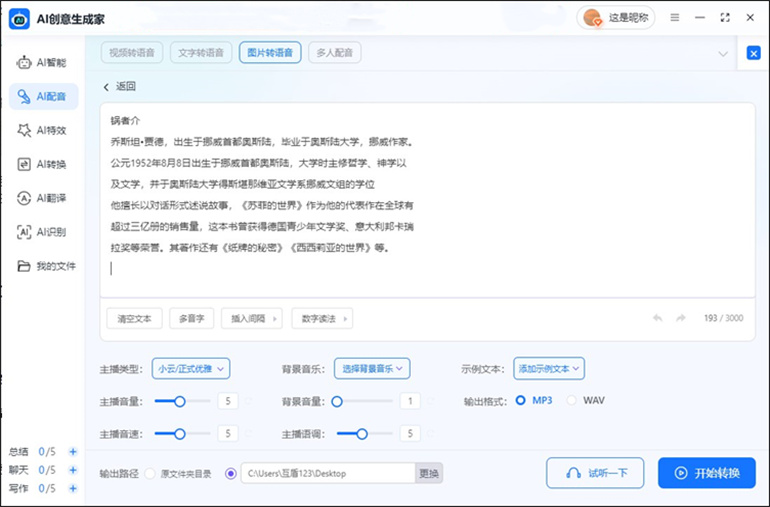
Task: Expand 插入间隔 options
Action: pyautogui.click(x=251, y=318)
